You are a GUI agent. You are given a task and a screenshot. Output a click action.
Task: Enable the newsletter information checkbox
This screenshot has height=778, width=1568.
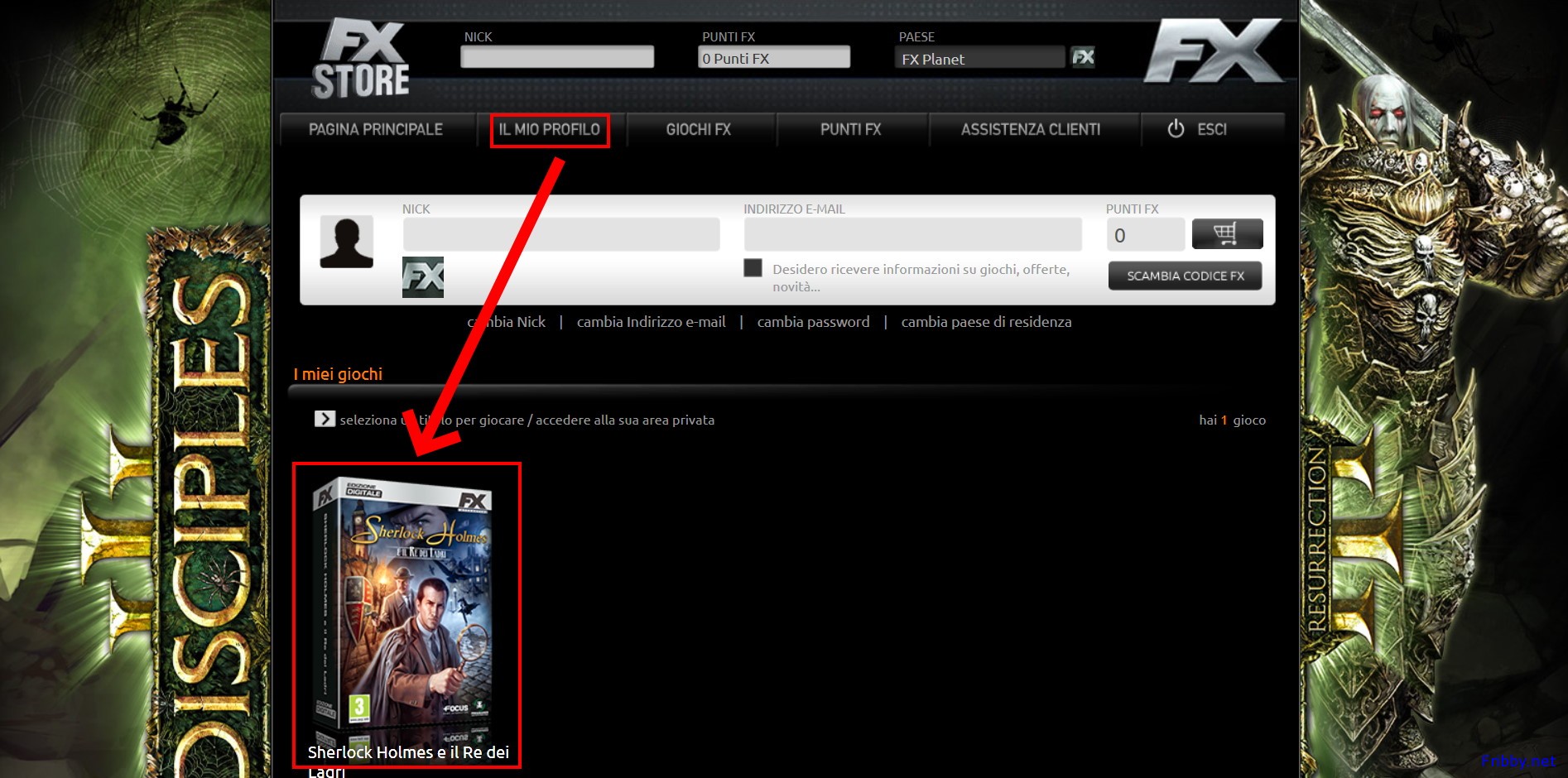[753, 268]
